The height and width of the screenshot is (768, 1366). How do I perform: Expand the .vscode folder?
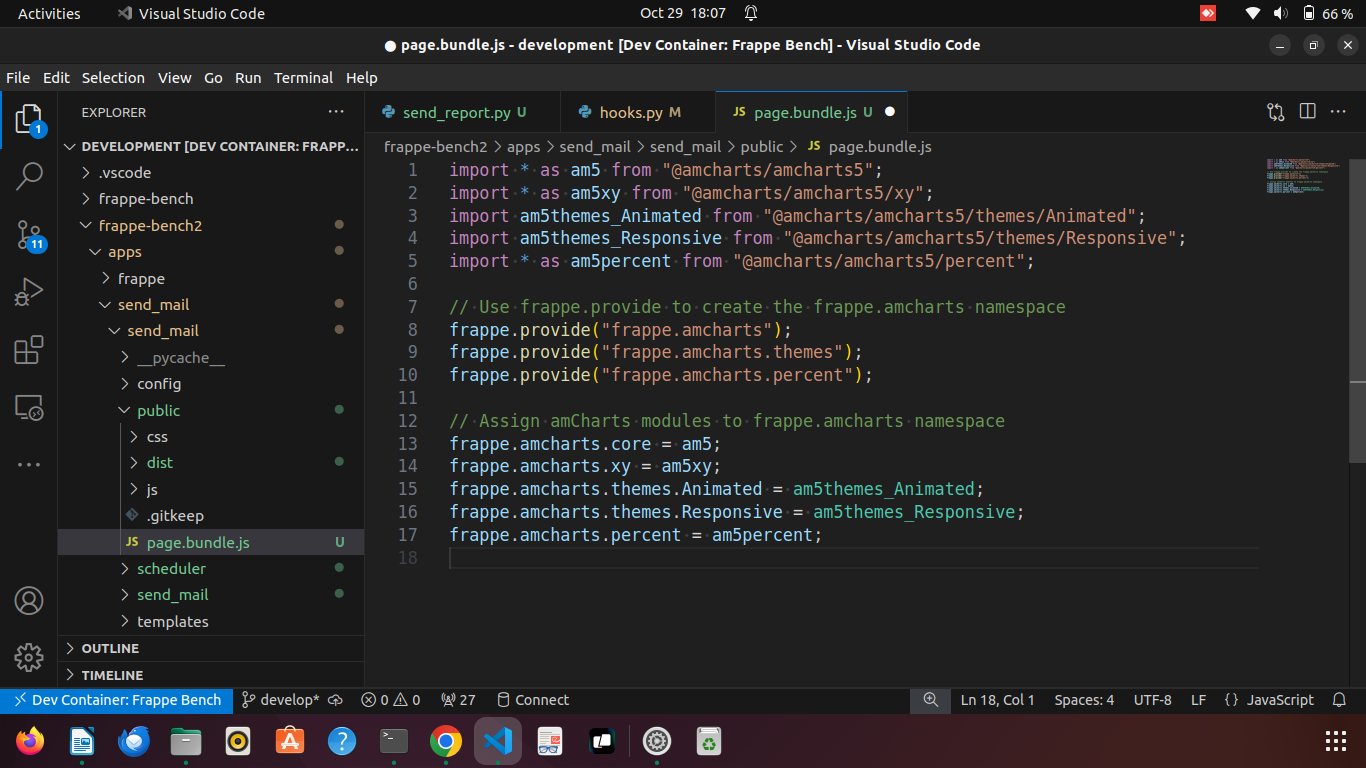211,172
